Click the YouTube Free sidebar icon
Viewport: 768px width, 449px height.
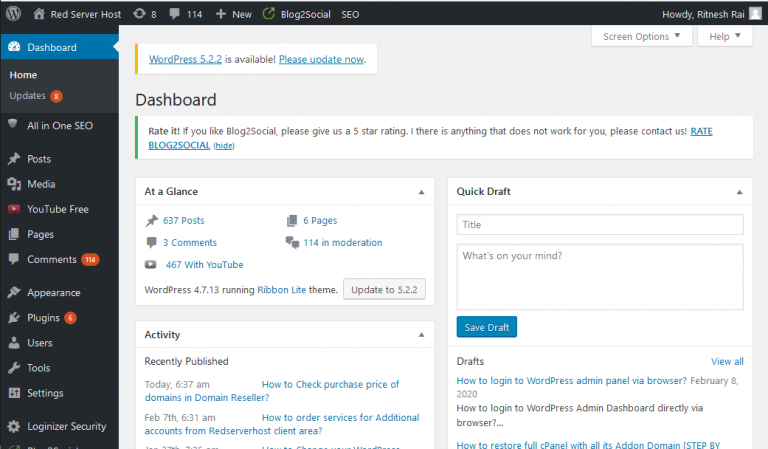tap(14, 209)
